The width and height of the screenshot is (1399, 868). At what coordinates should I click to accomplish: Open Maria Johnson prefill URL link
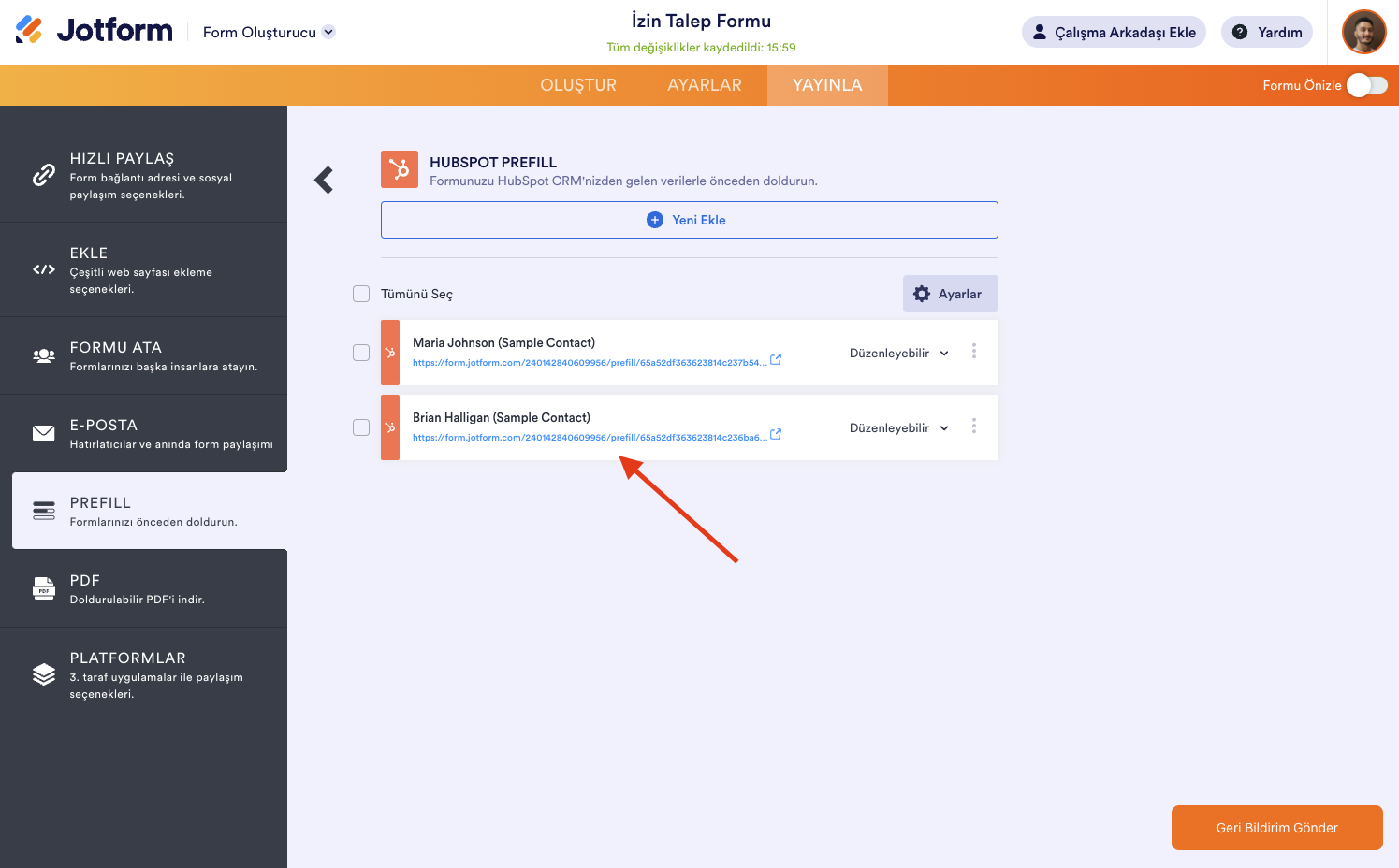(590, 363)
